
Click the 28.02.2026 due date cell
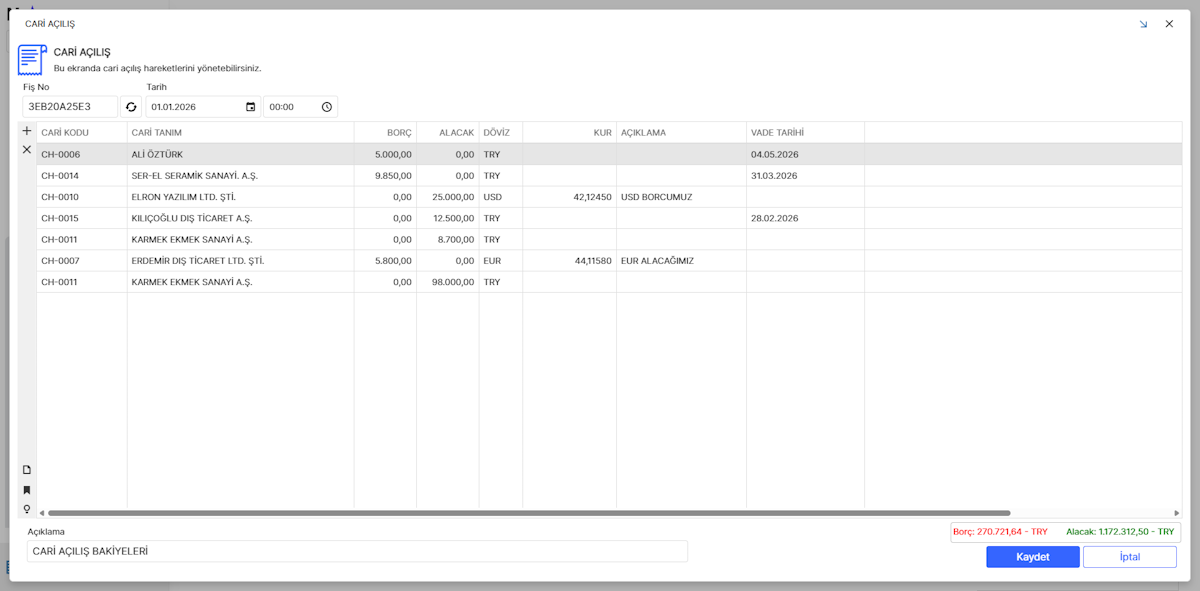tap(805, 218)
